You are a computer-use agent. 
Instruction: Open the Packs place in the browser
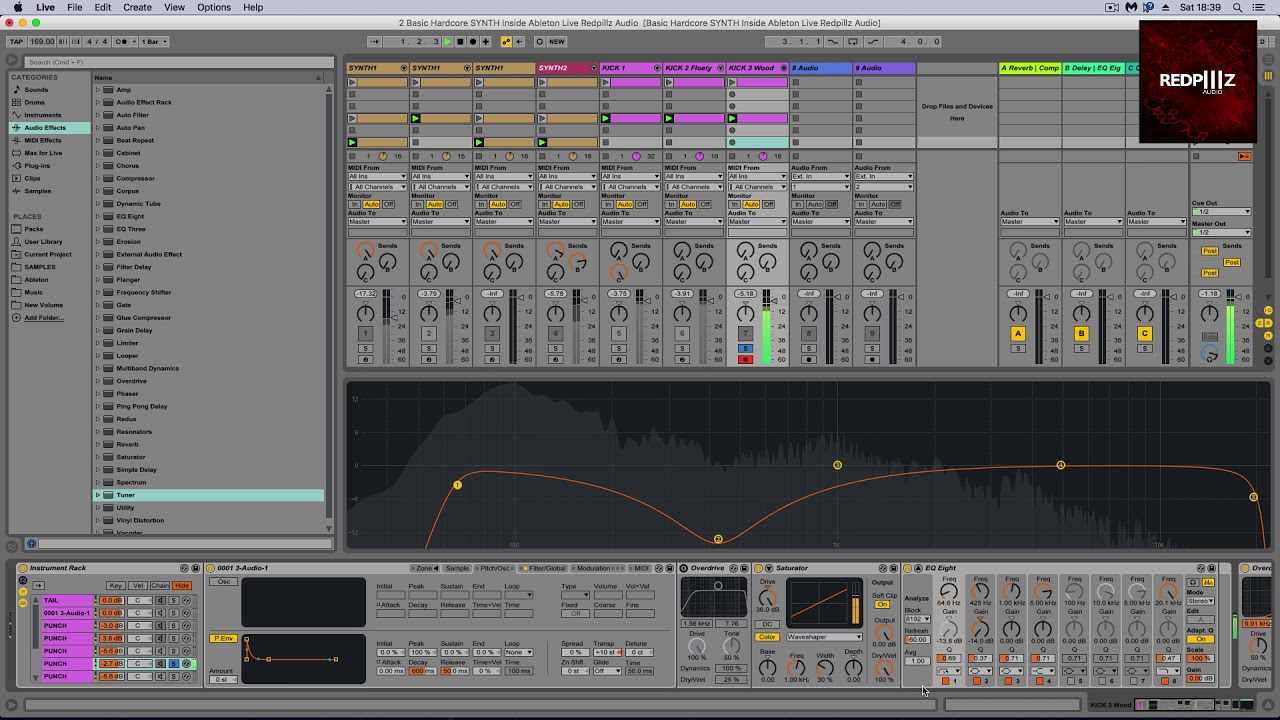point(34,229)
